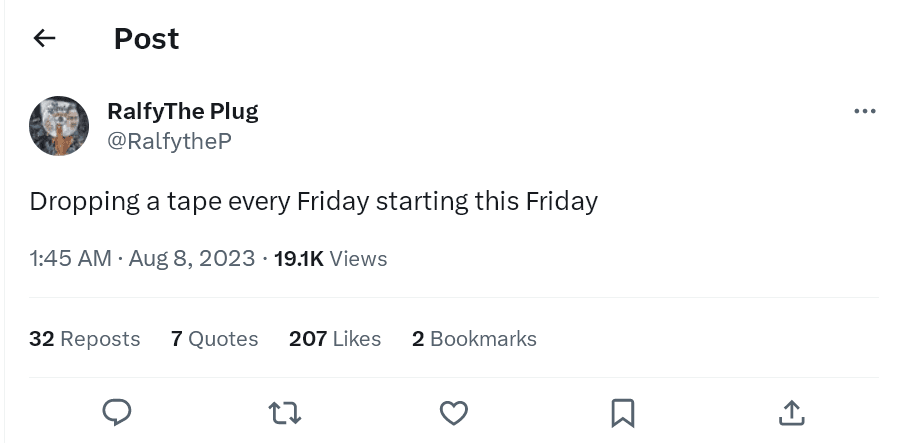900x443 pixels.
Task: Click the repost arrows icon
Action: tap(285, 411)
